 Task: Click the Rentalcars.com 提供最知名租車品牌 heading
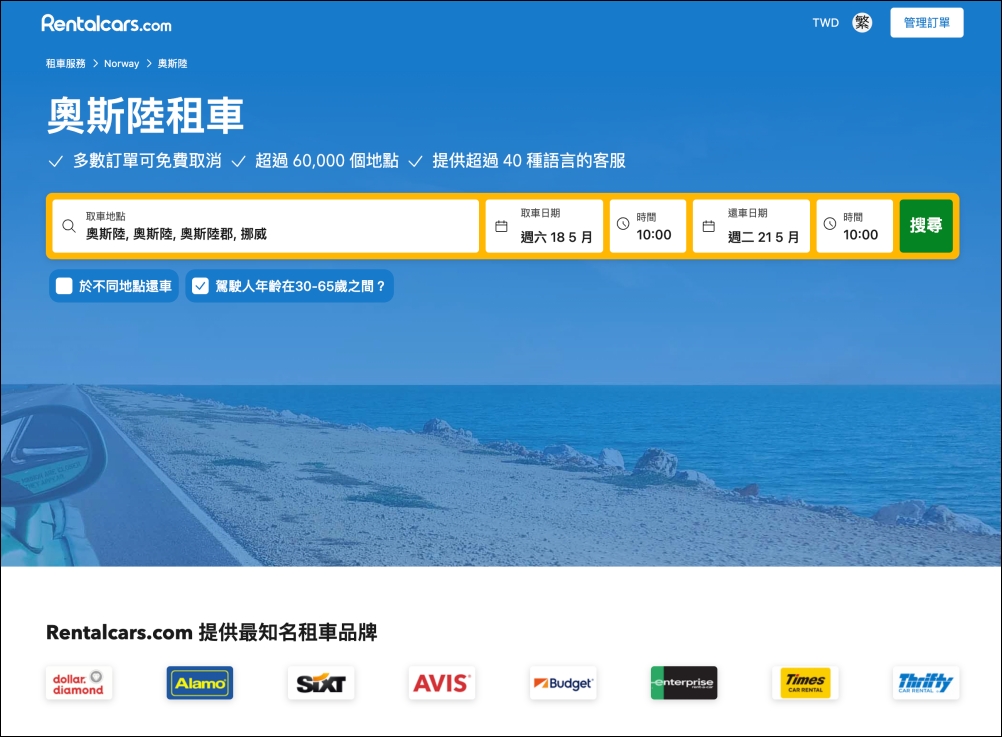click(x=212, y=632)
